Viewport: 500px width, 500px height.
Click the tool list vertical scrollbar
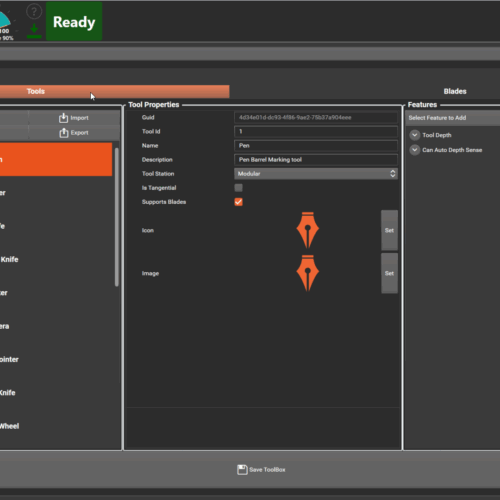pyautogui.click(x=117, y=217)
